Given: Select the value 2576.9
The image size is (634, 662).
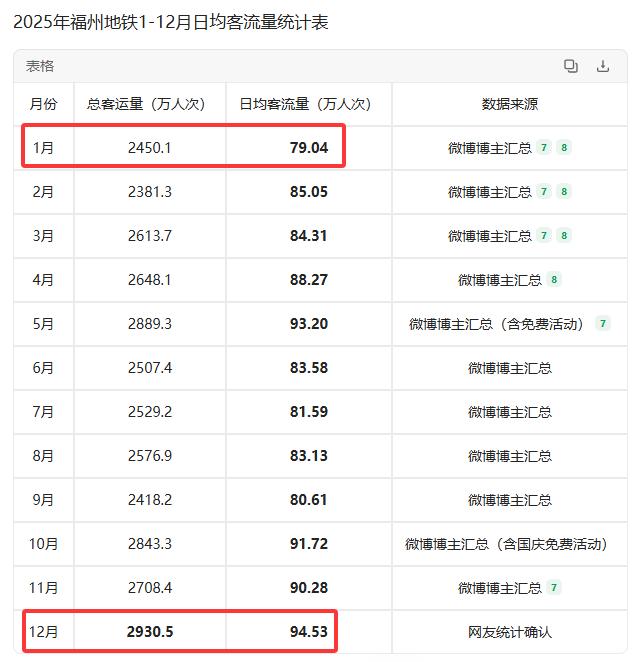Looking at the screenshot, I should tap(150, 456).
